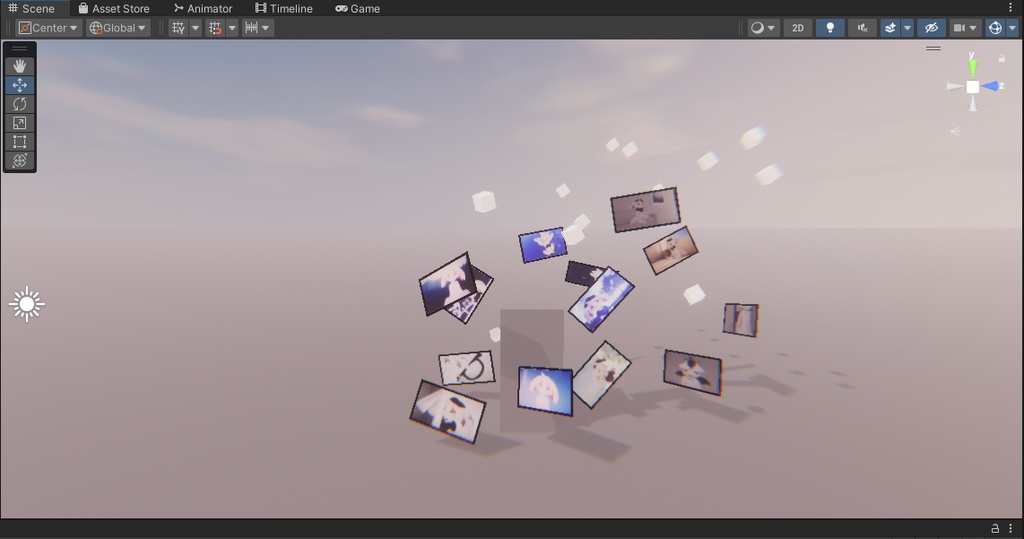Toggle gizmos visibility
The image size is (1024, 539).
coord(995,28)
